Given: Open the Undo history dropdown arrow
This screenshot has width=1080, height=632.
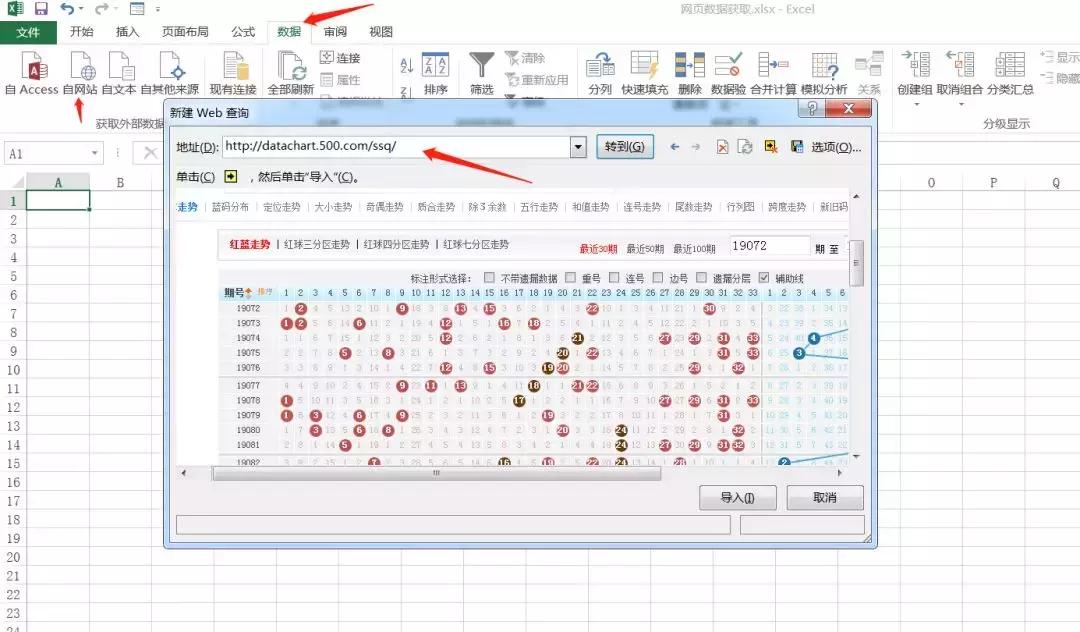Looking at the screenshot, I should pos(81,9).
